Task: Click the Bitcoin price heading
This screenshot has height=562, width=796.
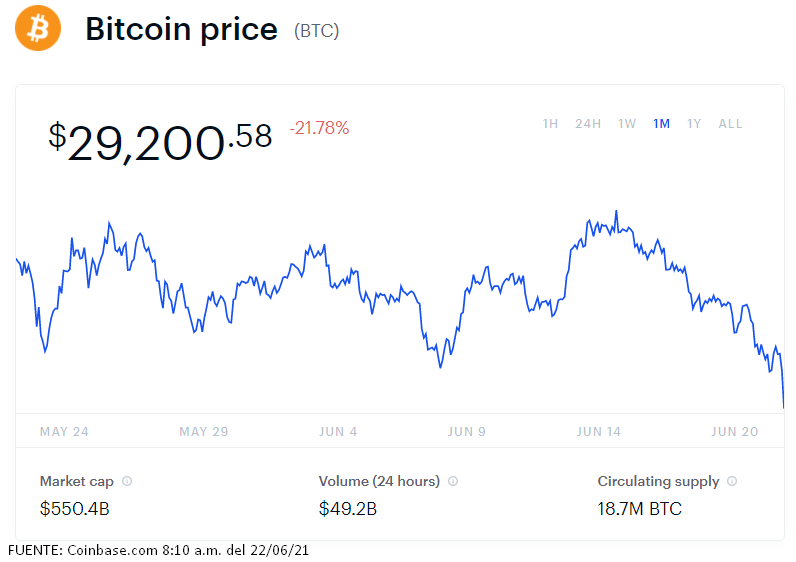Action: tap(181, 30)
